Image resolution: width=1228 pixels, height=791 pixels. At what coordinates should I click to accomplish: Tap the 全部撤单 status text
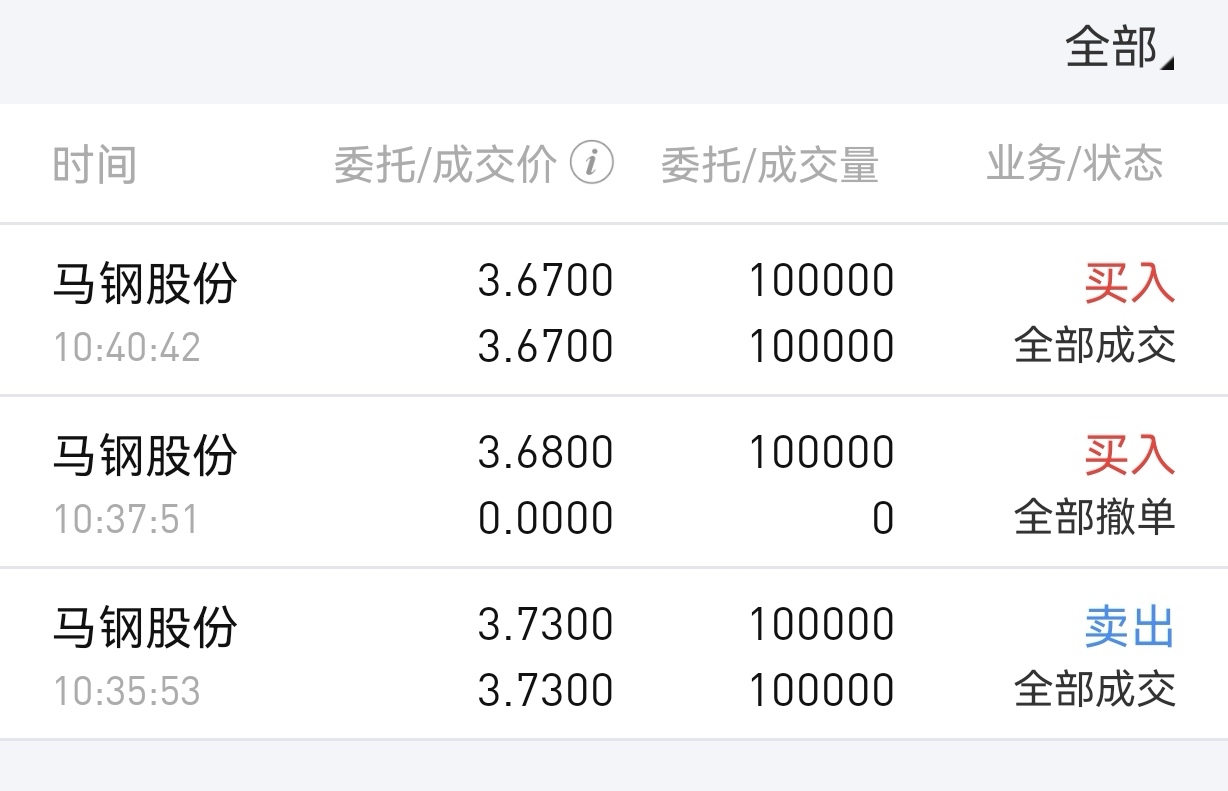pyautogui.click(x=1095, y=518)
